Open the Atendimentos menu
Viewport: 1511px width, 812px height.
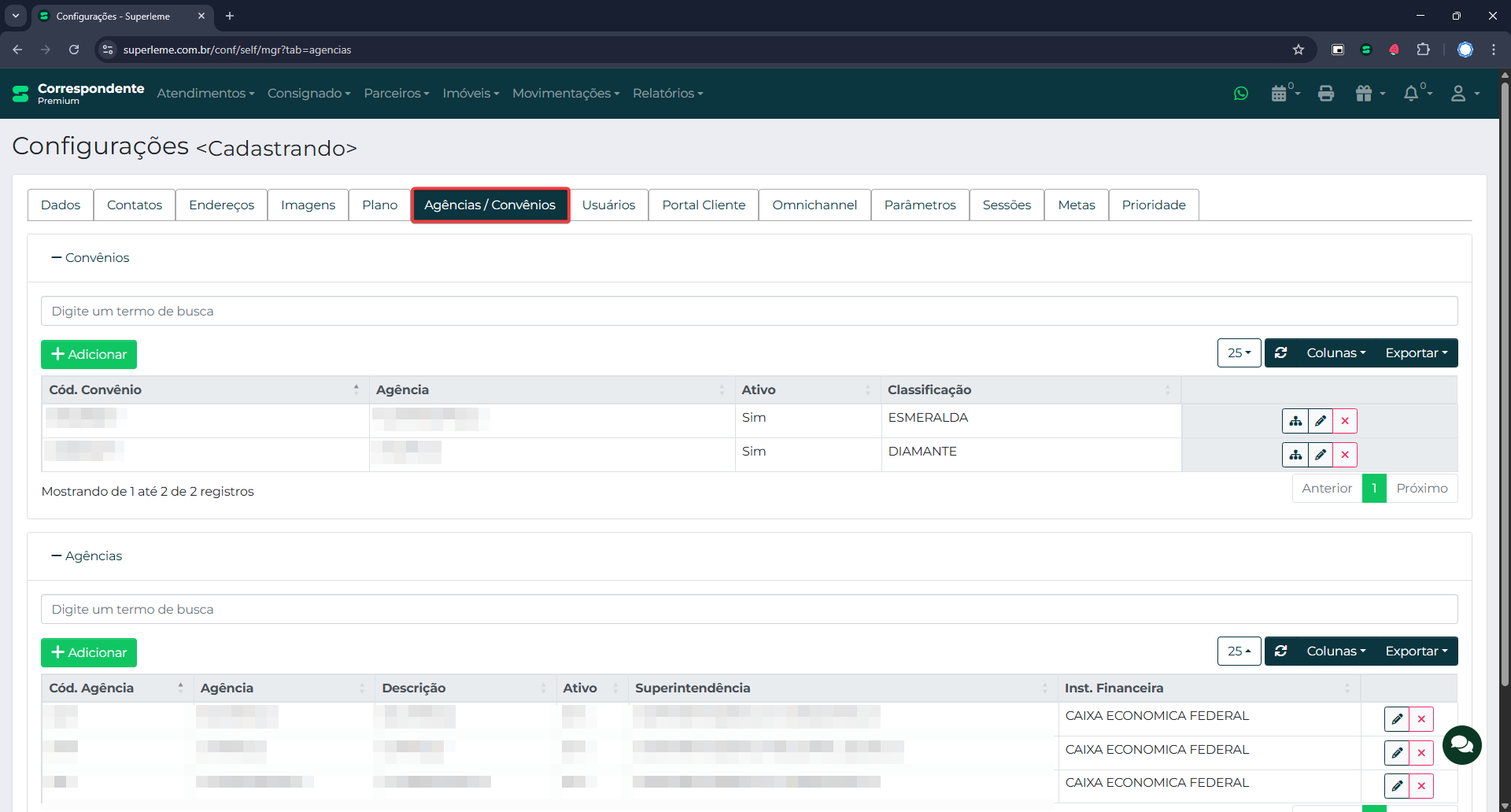coord(205,94)
